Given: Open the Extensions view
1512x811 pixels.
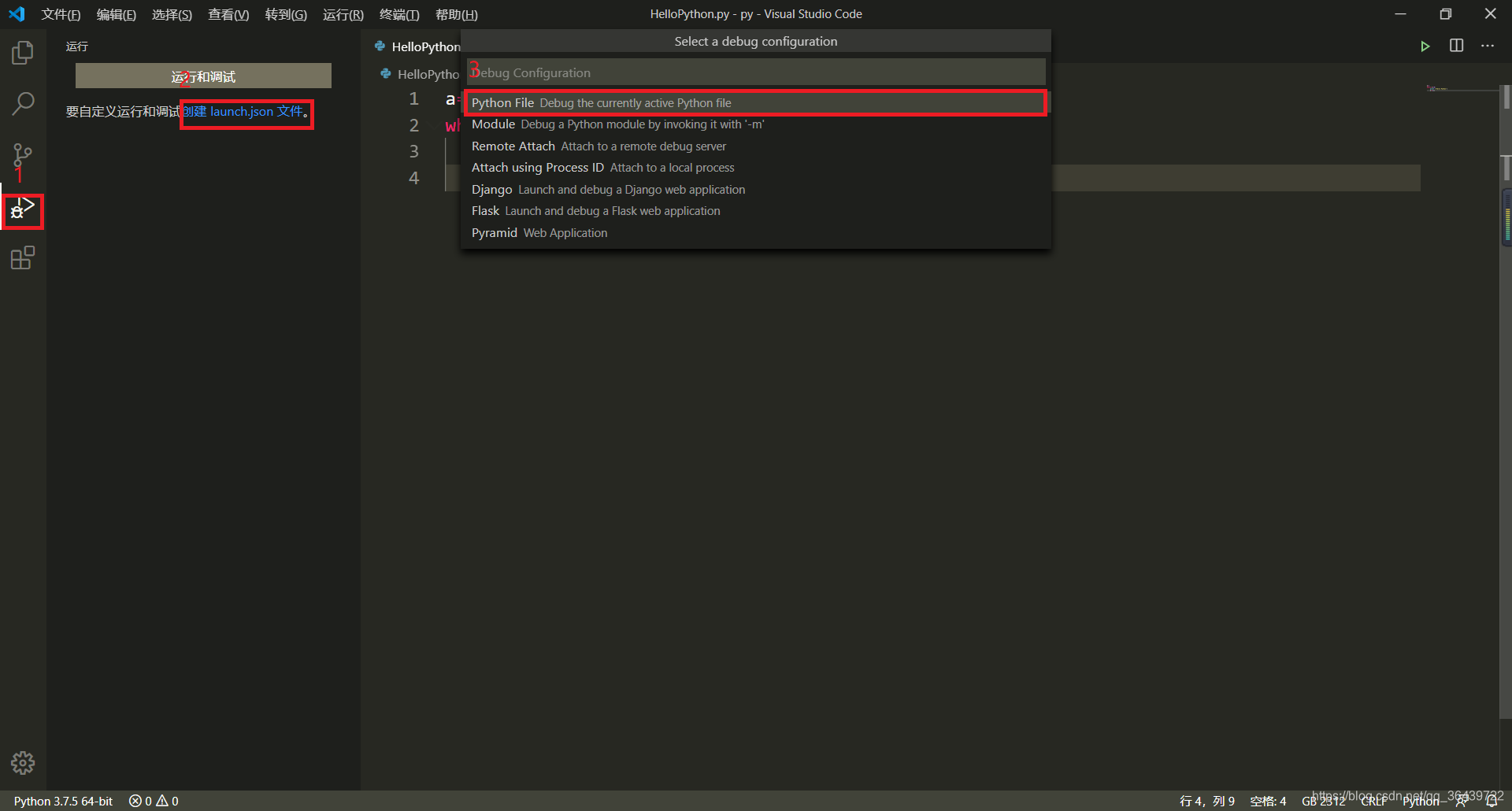Looking at the screenshot, I should coord(23,257).
